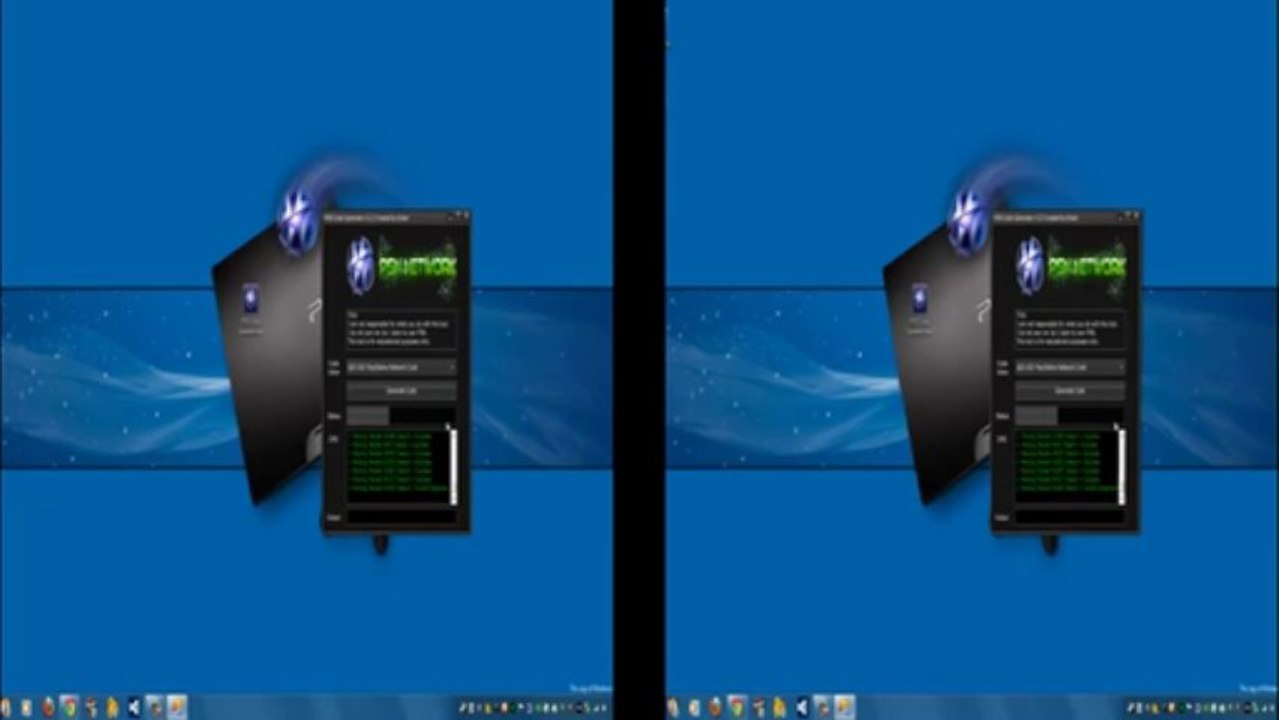
Task: Click Generate Code button in right frame
Action: point(1071,390)
